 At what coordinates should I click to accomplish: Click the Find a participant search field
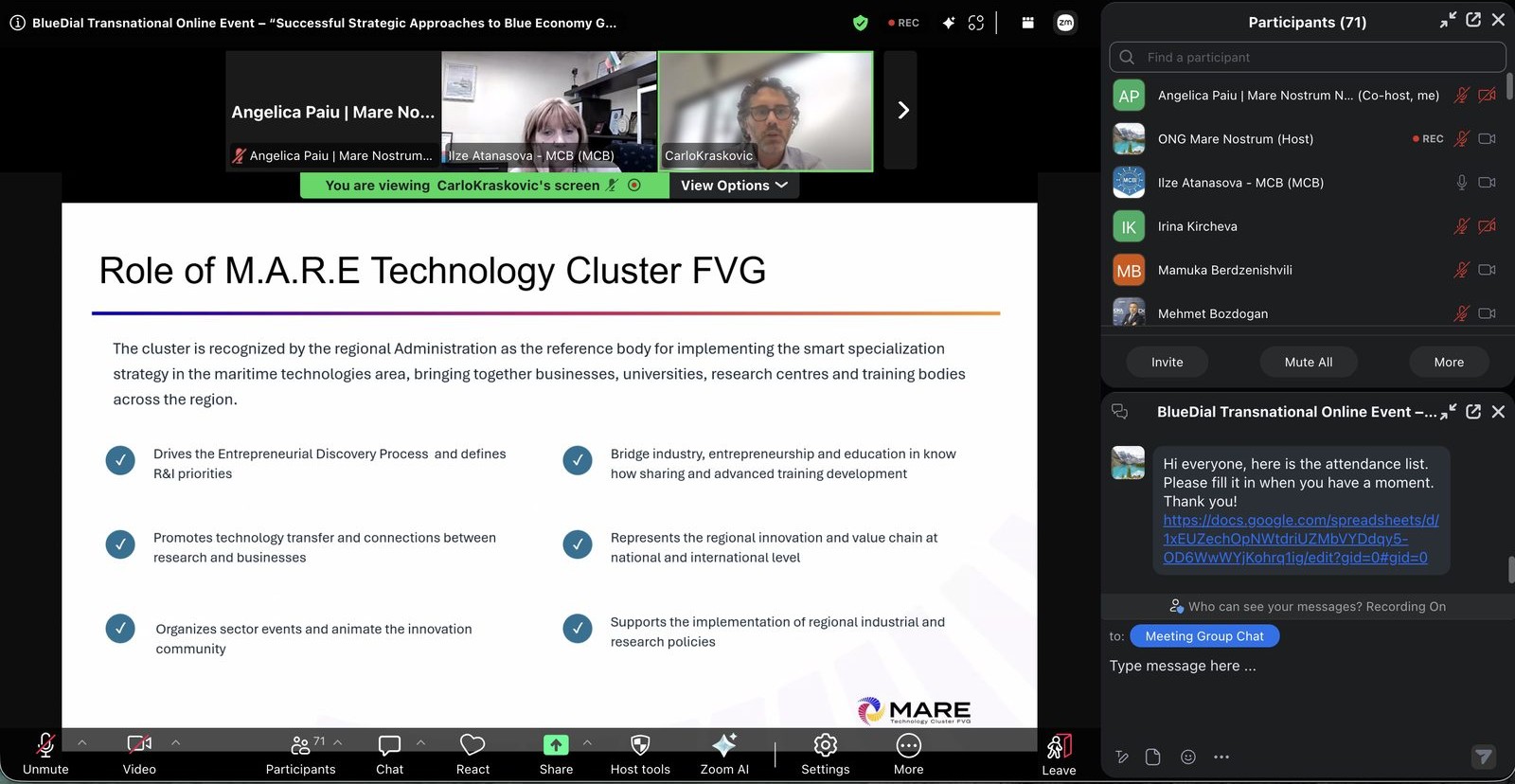tap(1308, 57)
